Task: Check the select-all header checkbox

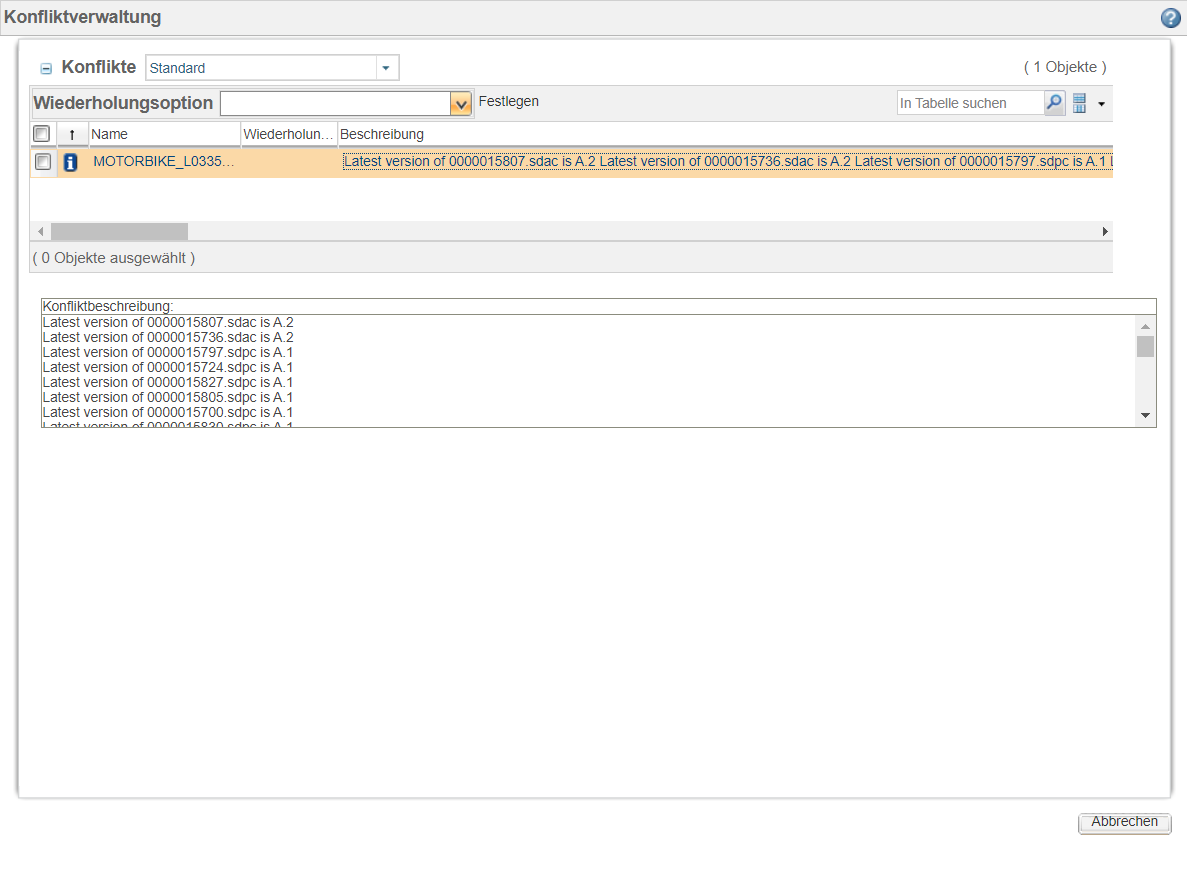Action: point(42,134)
